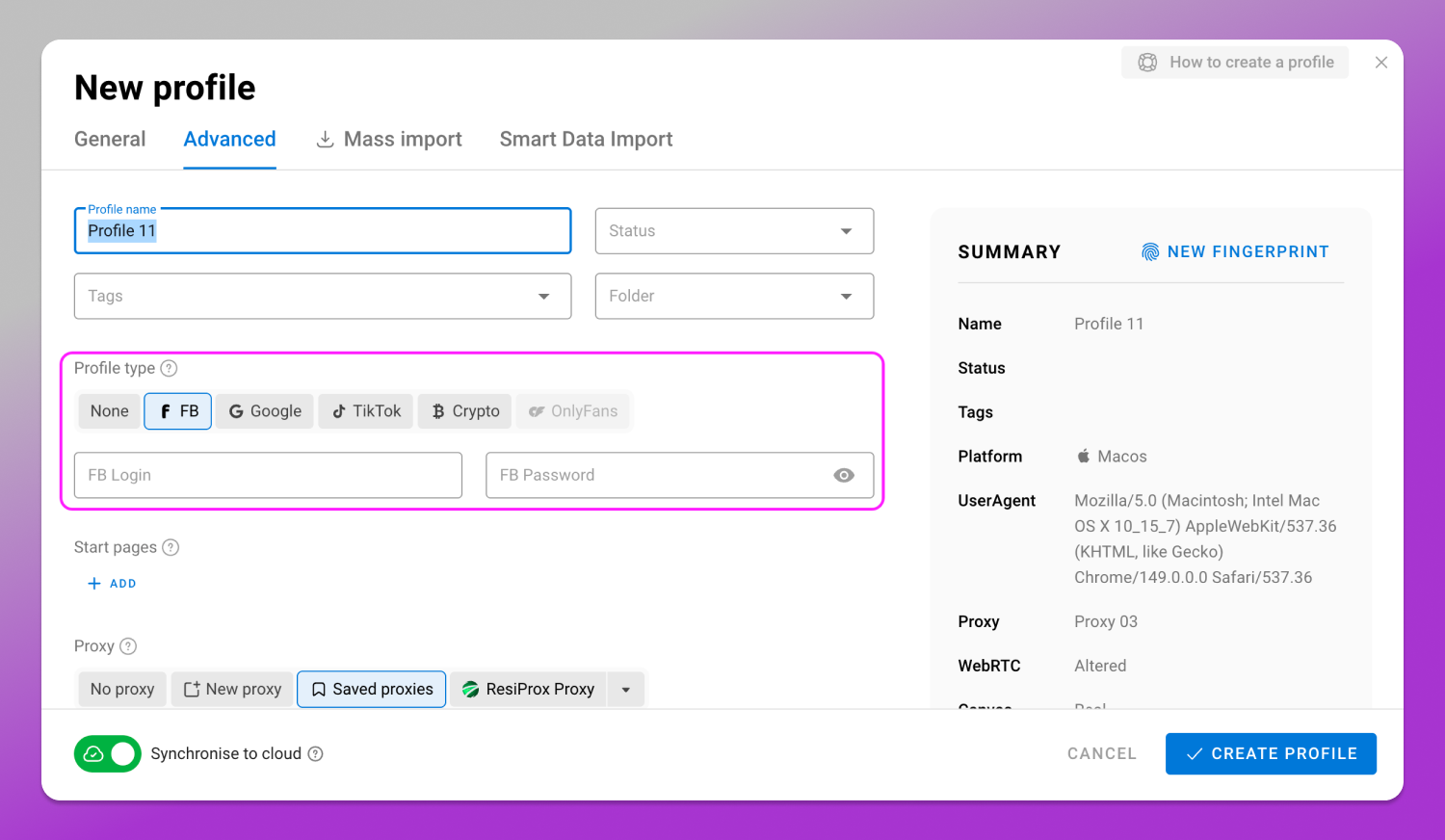
Task: Choose the Crypto profile type
Action: pyautogui.click(x=465, y=411)
